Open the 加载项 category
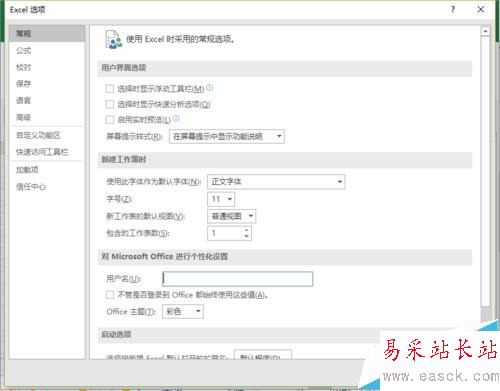500x391 pixels. pos(47,170)
